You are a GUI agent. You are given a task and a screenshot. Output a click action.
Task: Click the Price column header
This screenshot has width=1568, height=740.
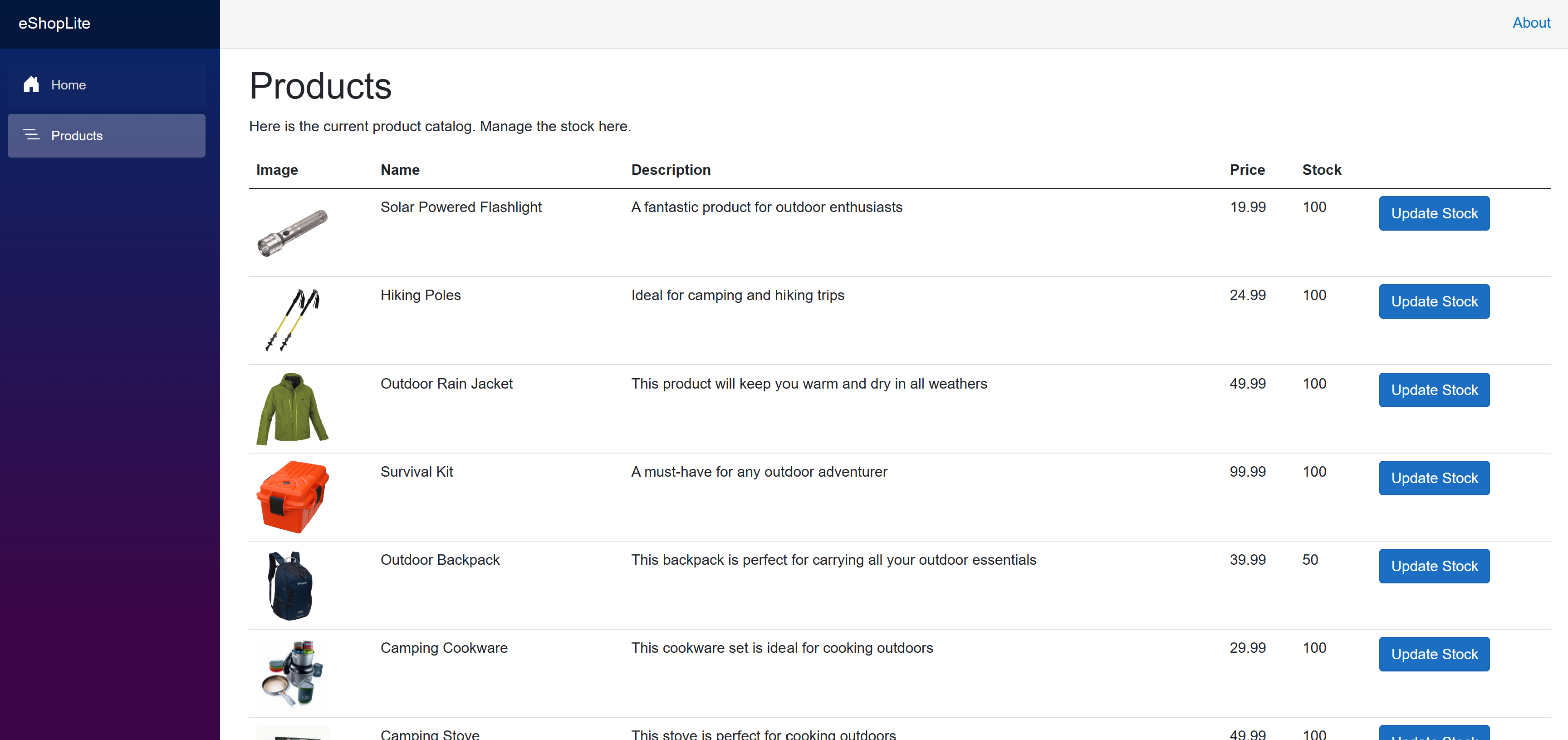click(1247, 170)
